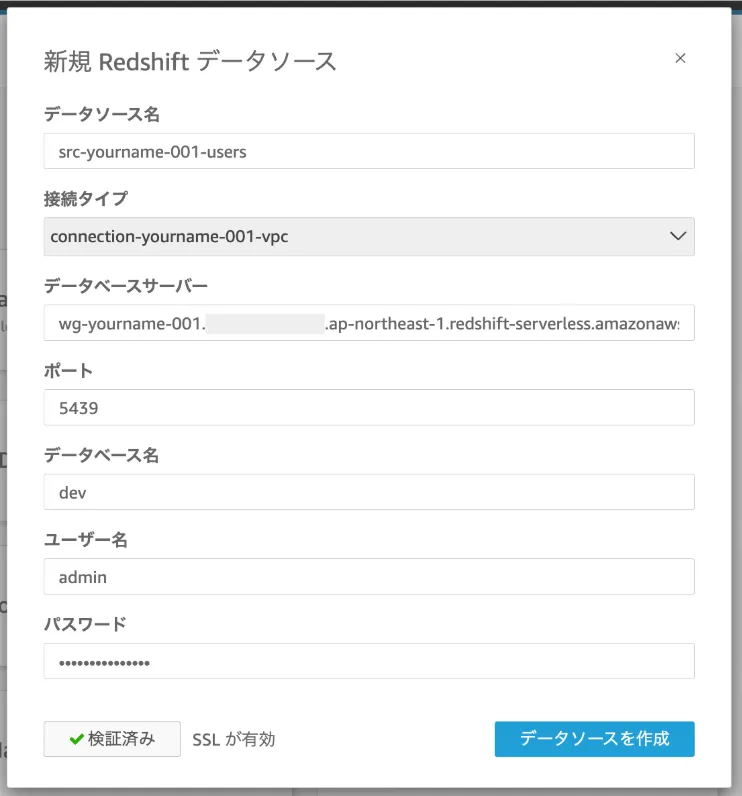The height and width of the screenshot is (796, 742).
Task: Close the new Redshift data source dialog
Action: tap(680, 58)
